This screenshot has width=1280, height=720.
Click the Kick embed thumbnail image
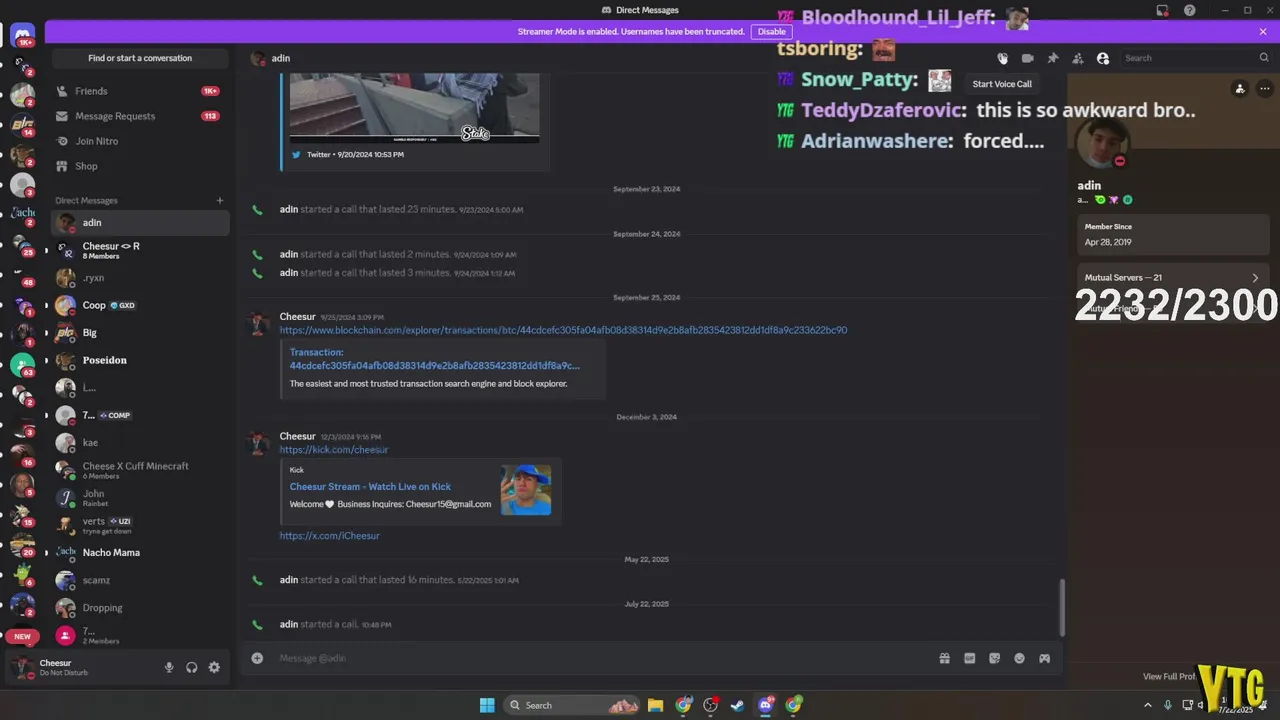pos(526,490)
